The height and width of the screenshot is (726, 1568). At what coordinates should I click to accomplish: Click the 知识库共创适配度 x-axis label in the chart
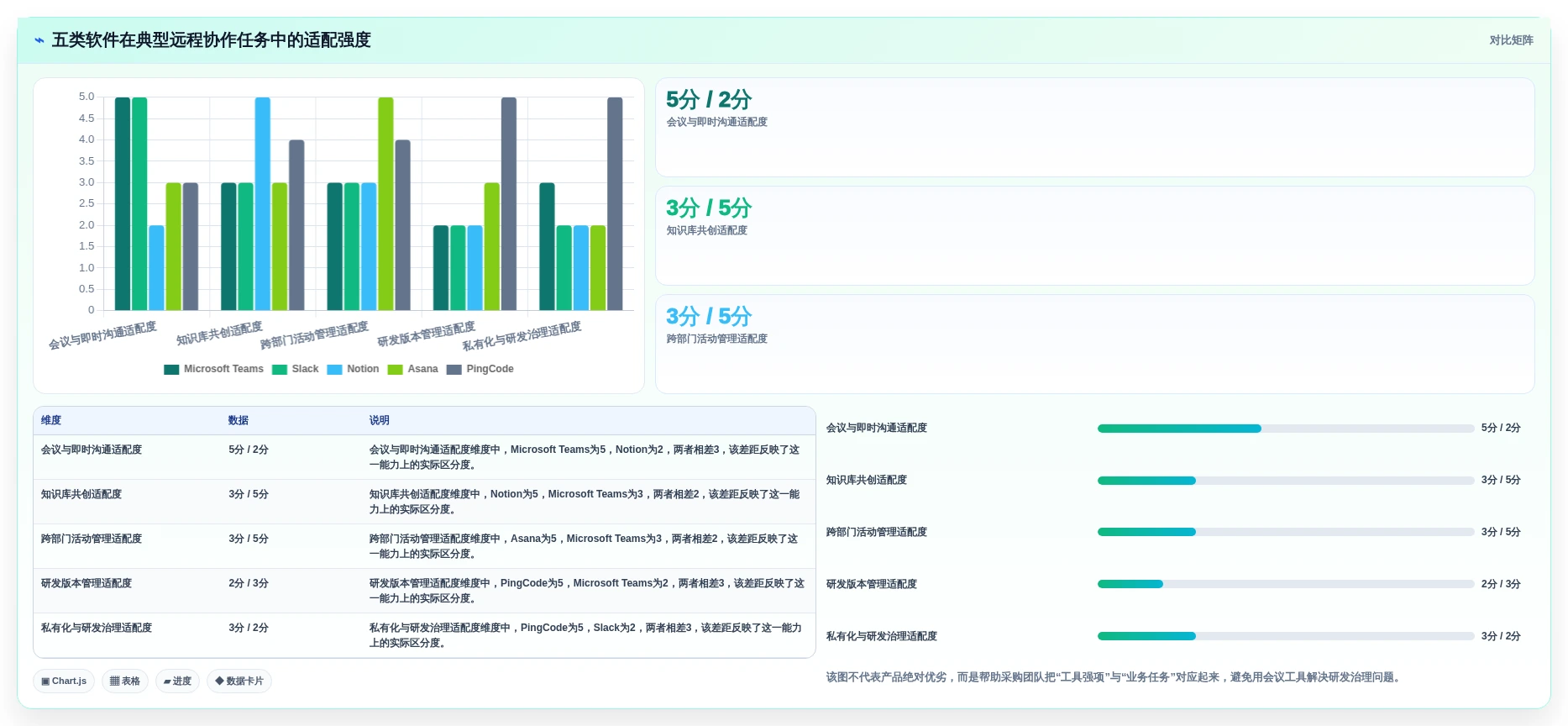[219, 334]
